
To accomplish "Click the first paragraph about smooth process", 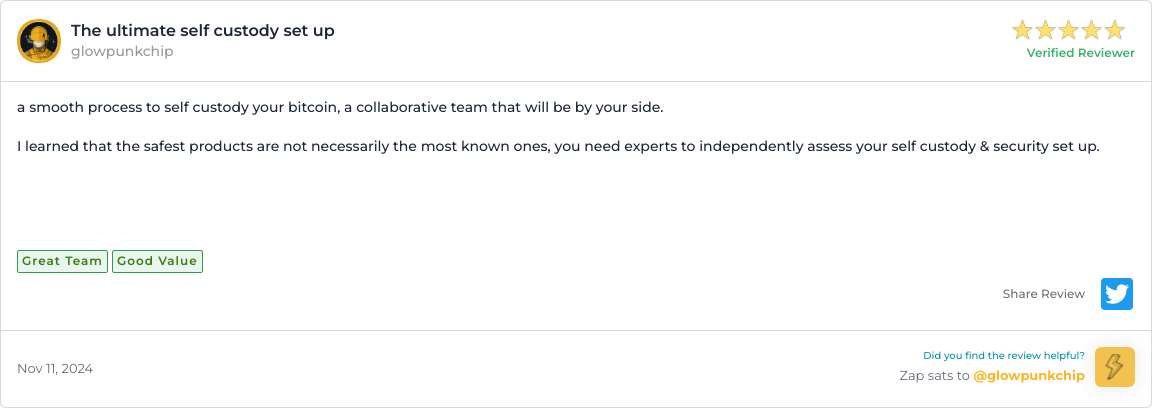I will click(340, 107).
